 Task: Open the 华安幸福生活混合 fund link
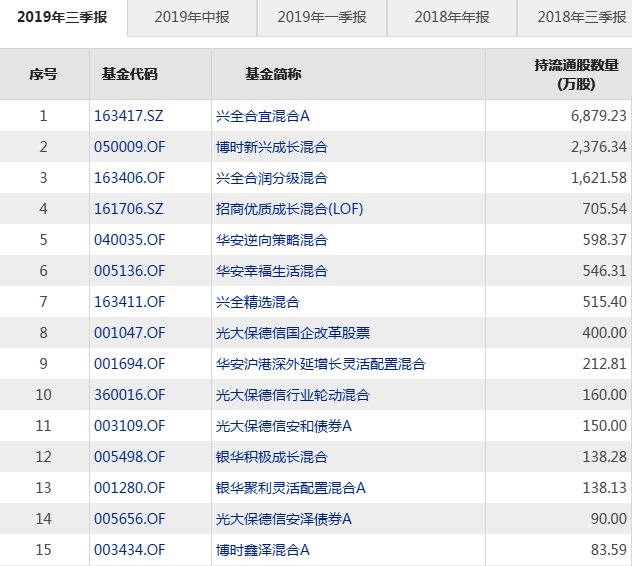coord(272,271)
